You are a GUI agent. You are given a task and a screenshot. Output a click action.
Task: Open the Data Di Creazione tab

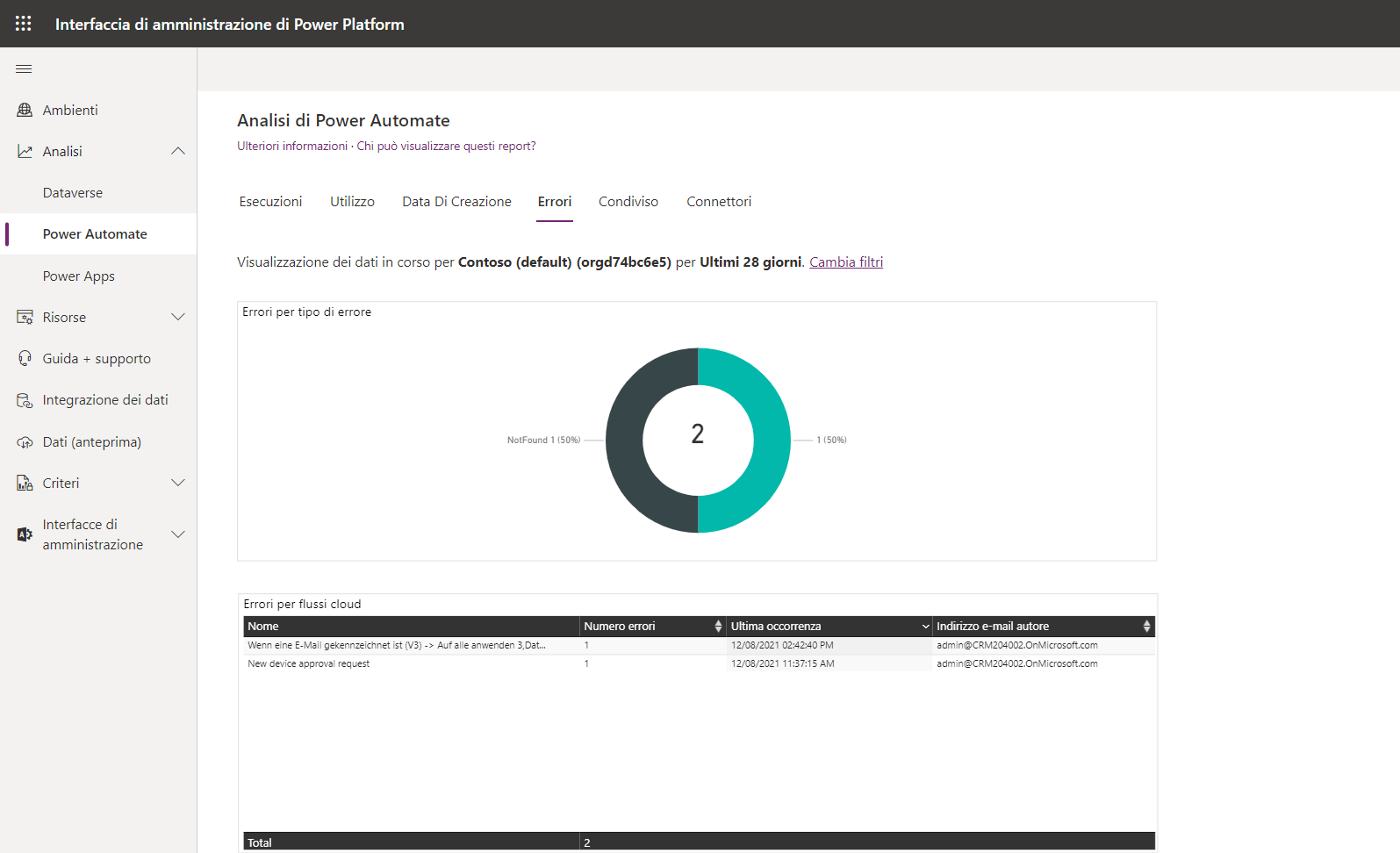456,202
